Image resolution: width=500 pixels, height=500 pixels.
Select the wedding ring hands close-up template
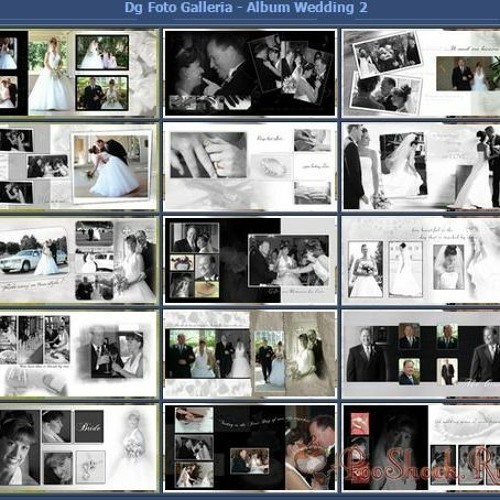point(250,167)
